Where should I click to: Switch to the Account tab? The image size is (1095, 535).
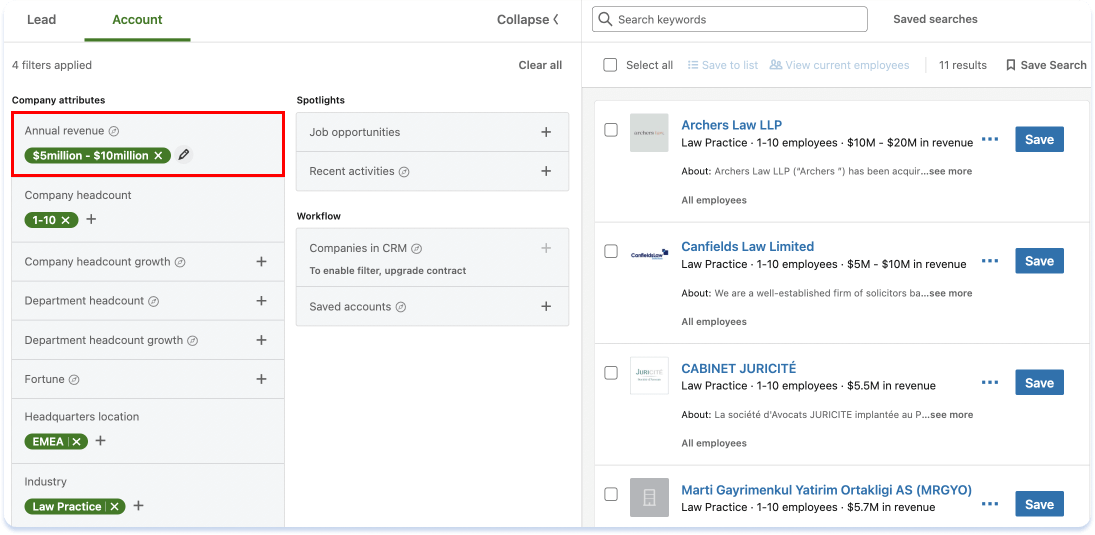(x=138, y=20)
